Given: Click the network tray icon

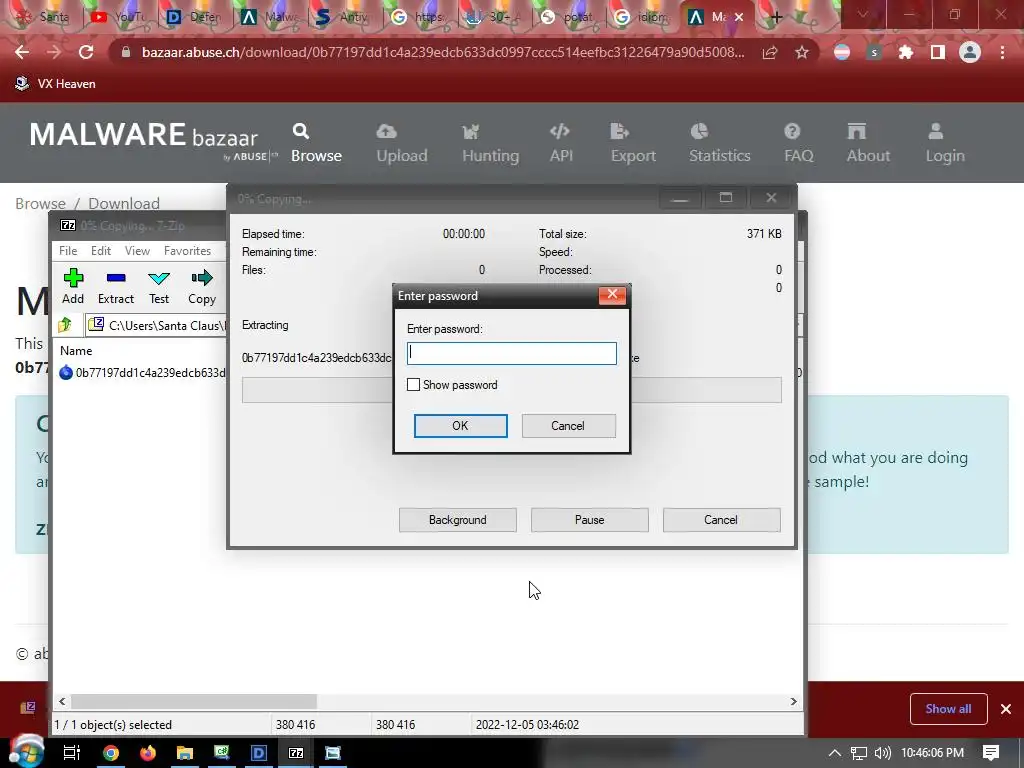Looking at the screenshot, I should click(x=859, y=753).
